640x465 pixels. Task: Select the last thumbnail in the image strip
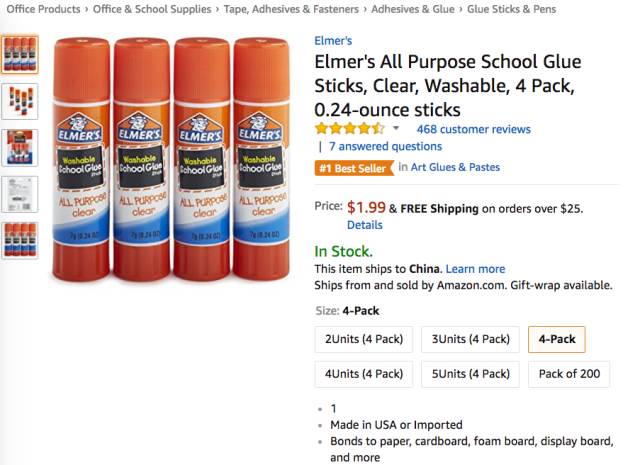(21, 241)
